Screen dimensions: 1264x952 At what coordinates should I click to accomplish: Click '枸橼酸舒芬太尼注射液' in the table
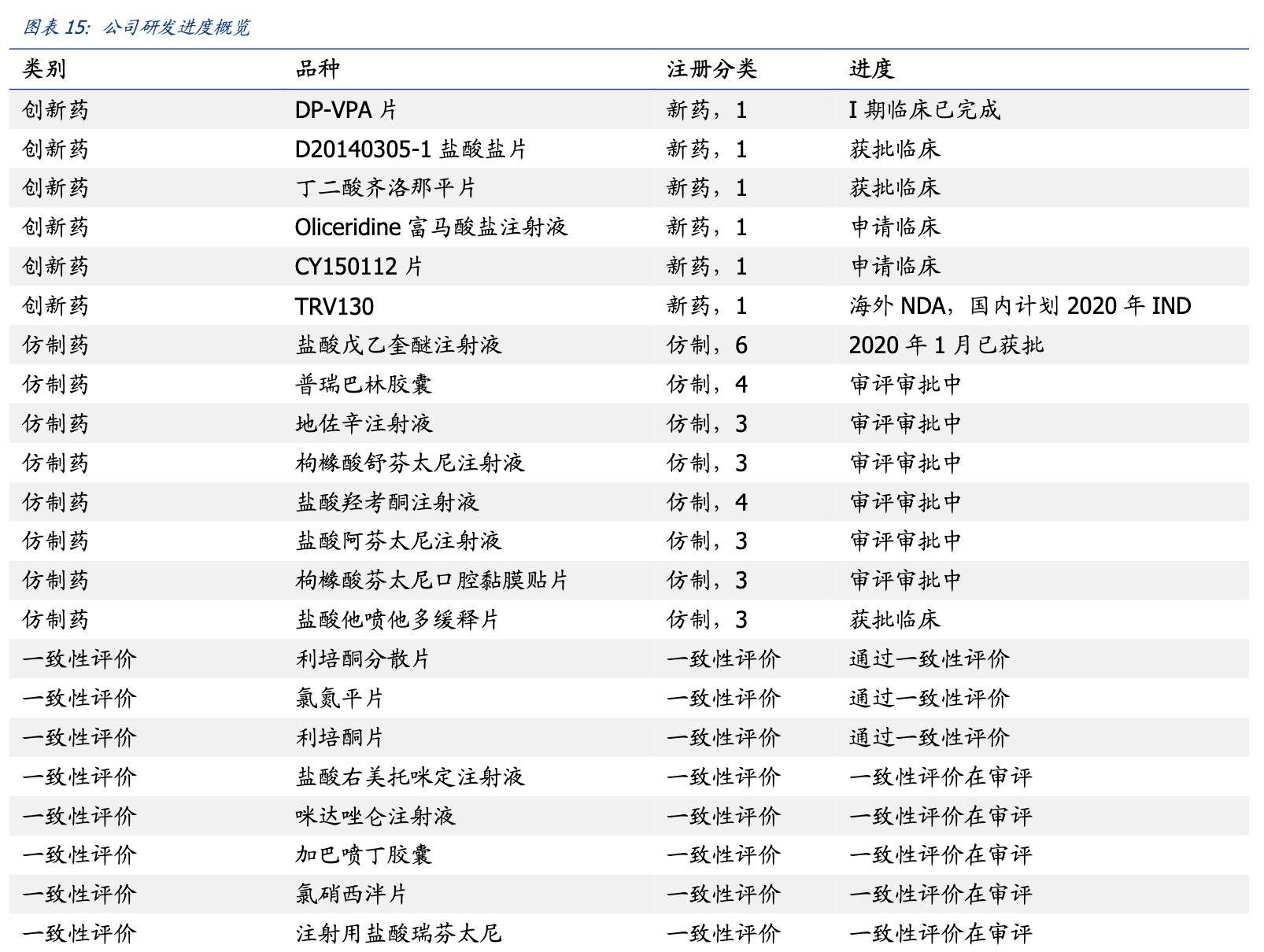pyautogui.click(x=410, y=463)
